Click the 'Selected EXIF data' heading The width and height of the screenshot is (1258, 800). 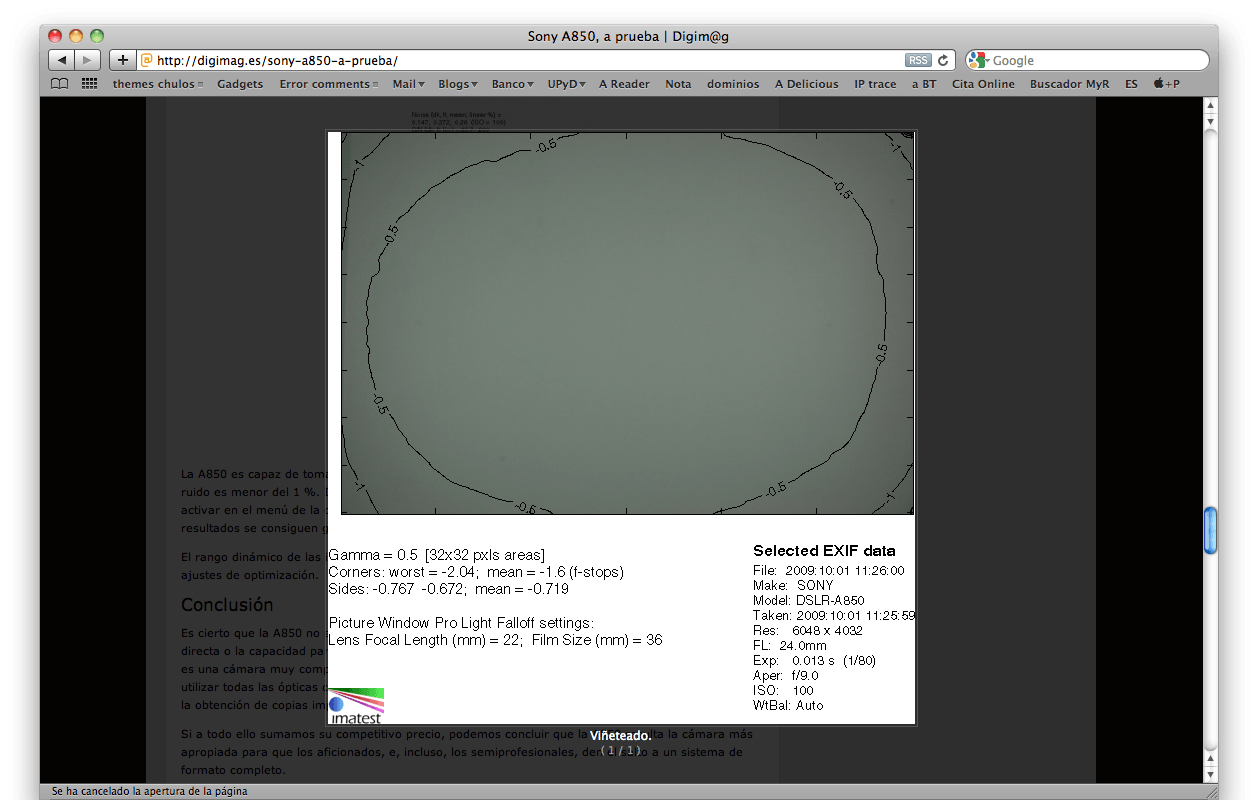click(824, 551)
